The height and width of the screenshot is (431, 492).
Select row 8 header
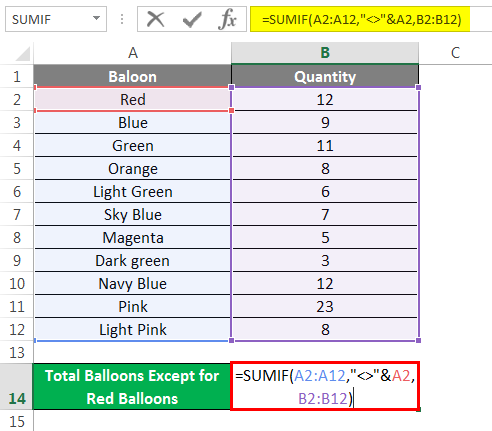(x=17, y=237)
